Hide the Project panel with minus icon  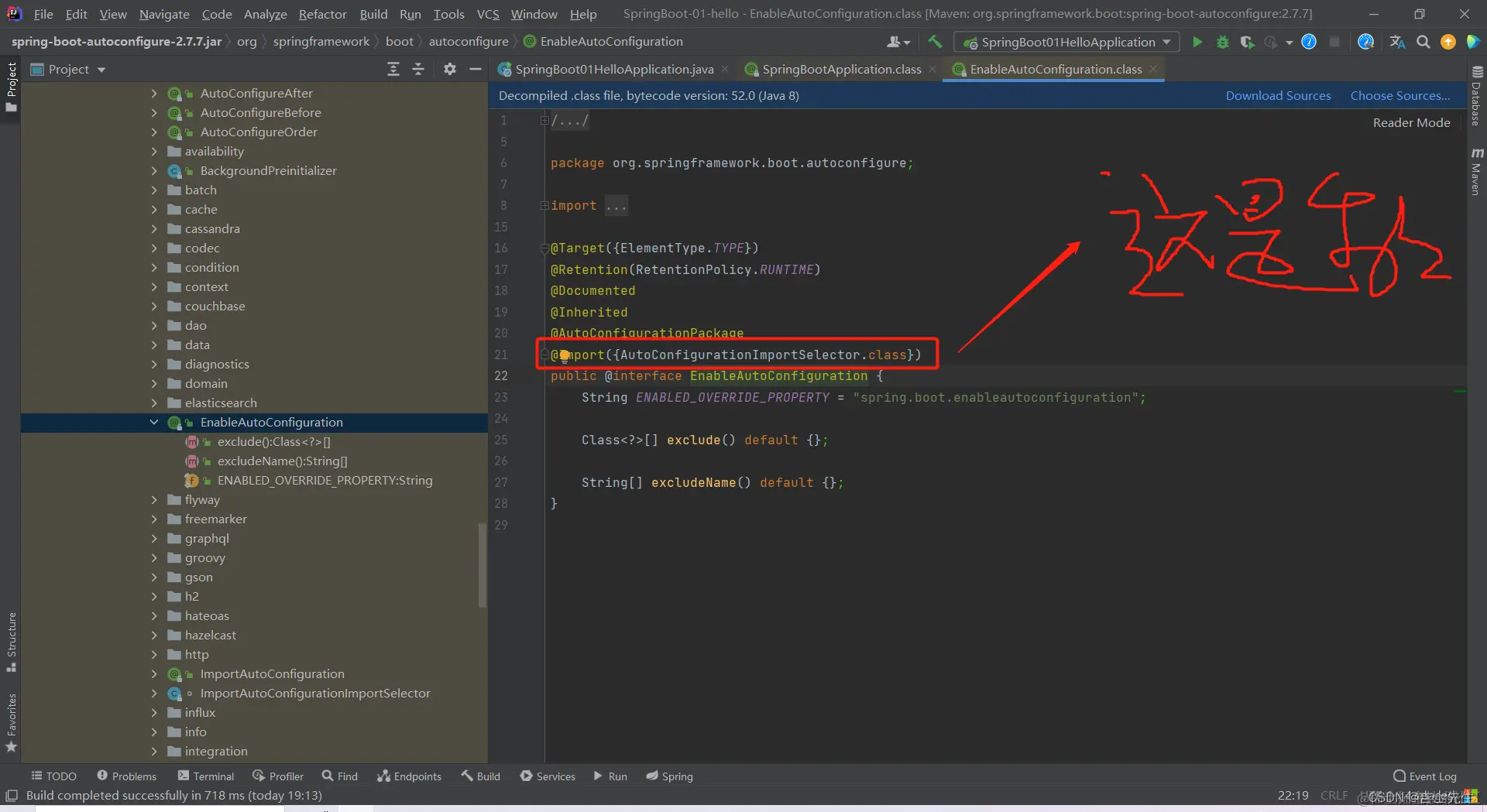[476, 70]
